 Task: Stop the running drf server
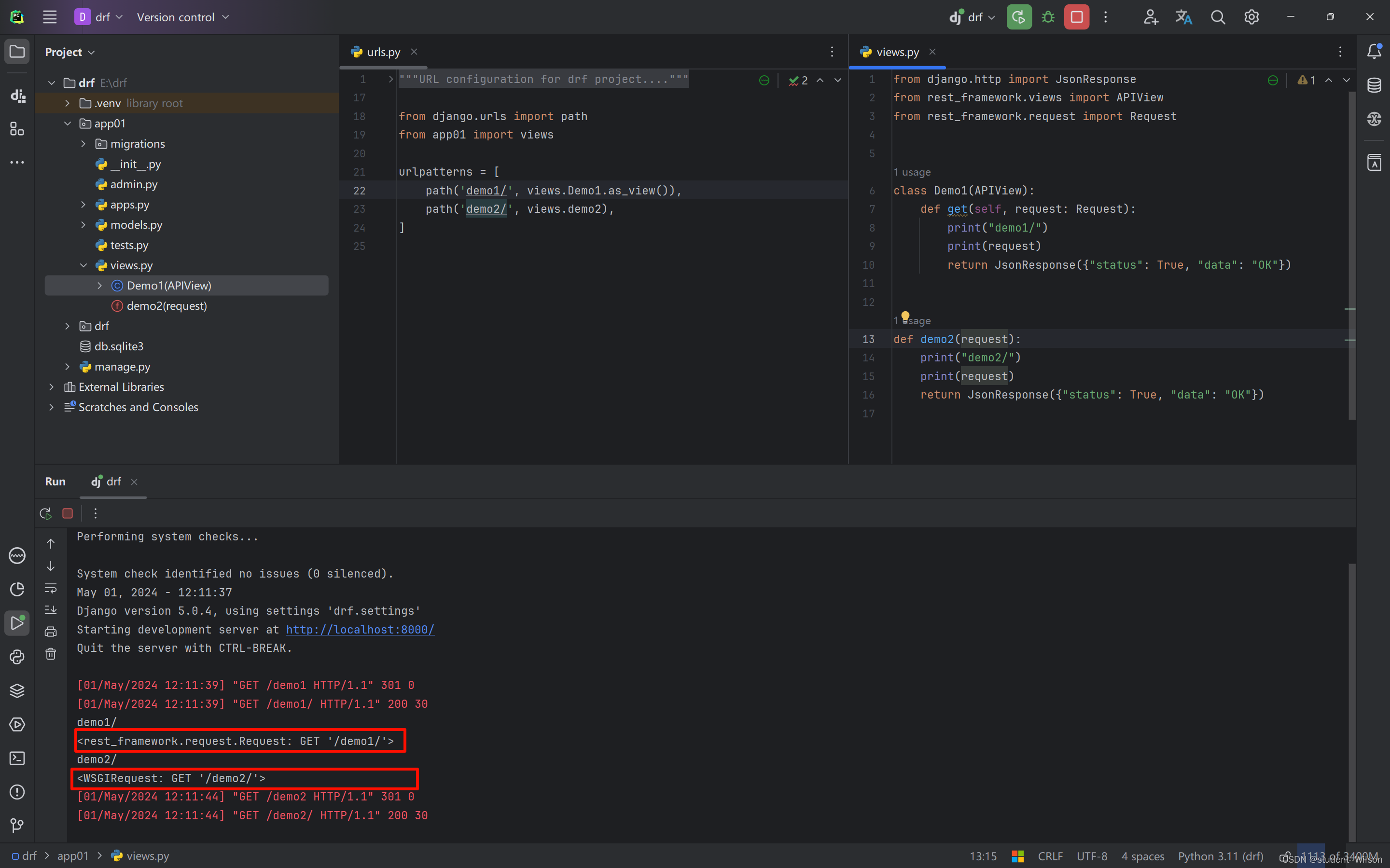tap(1076, 17)
